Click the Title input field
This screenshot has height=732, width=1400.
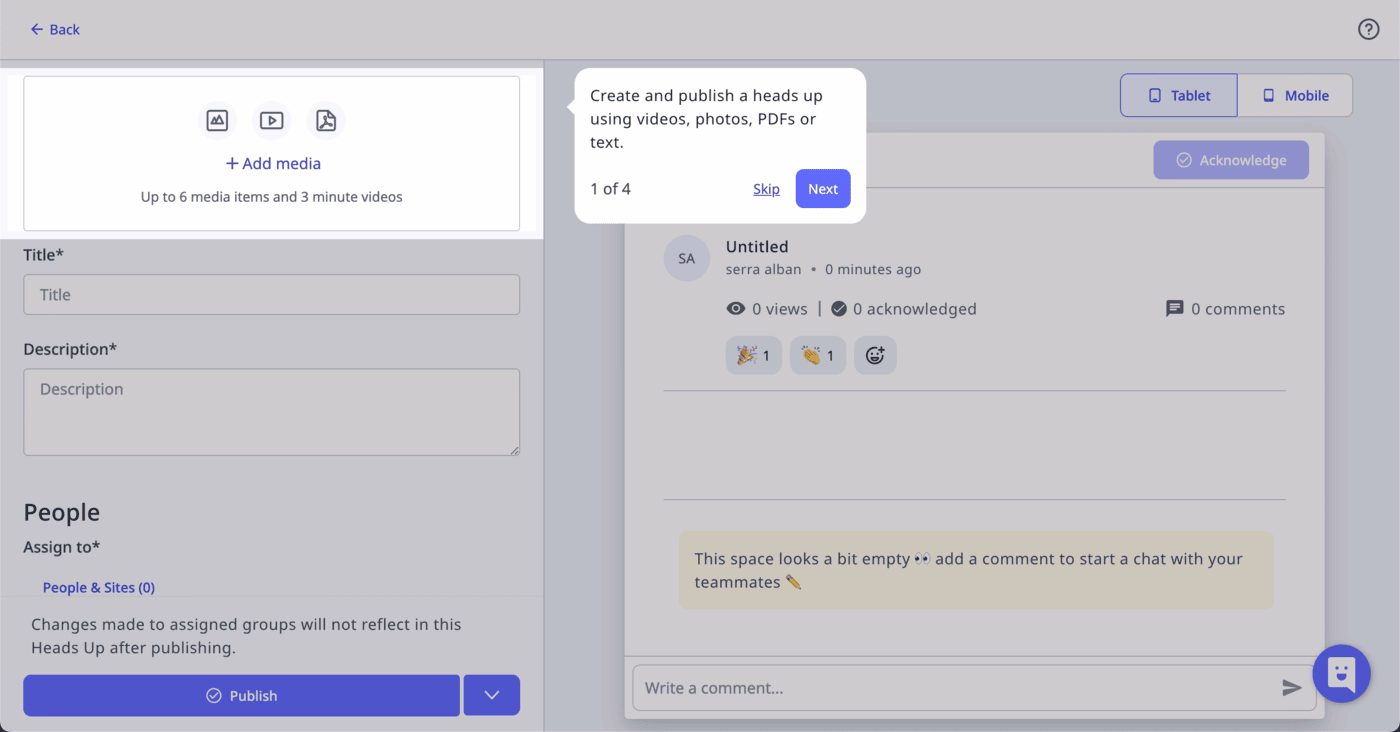point(271,294)
